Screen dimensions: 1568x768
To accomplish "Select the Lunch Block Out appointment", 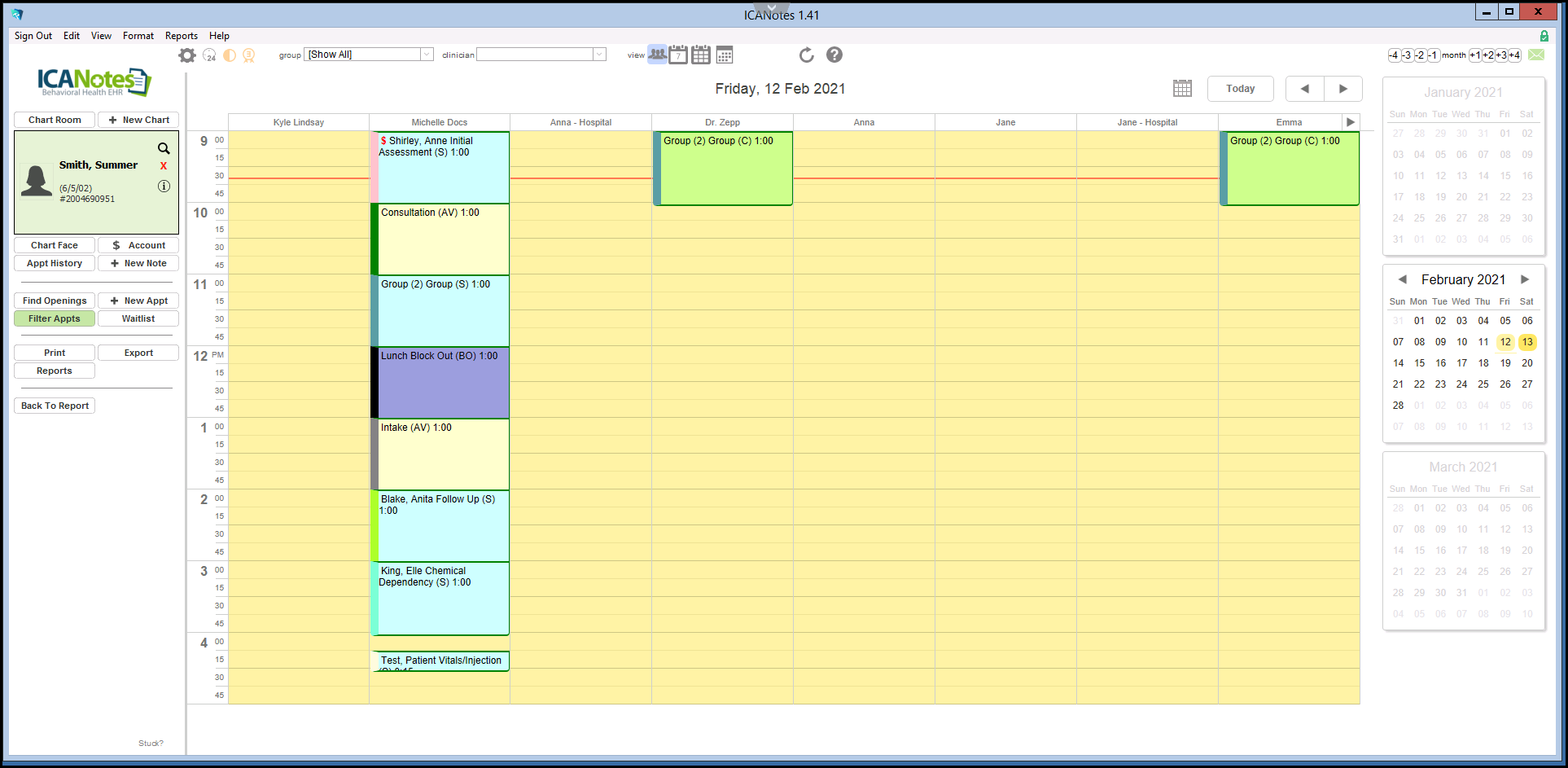I will pos(440,382).
